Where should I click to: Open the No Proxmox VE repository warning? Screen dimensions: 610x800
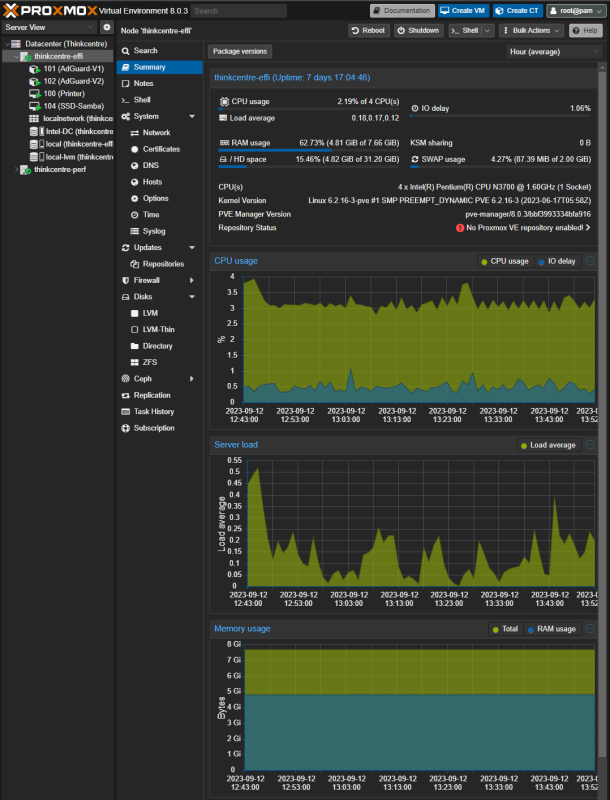click(x=523, y=228)
